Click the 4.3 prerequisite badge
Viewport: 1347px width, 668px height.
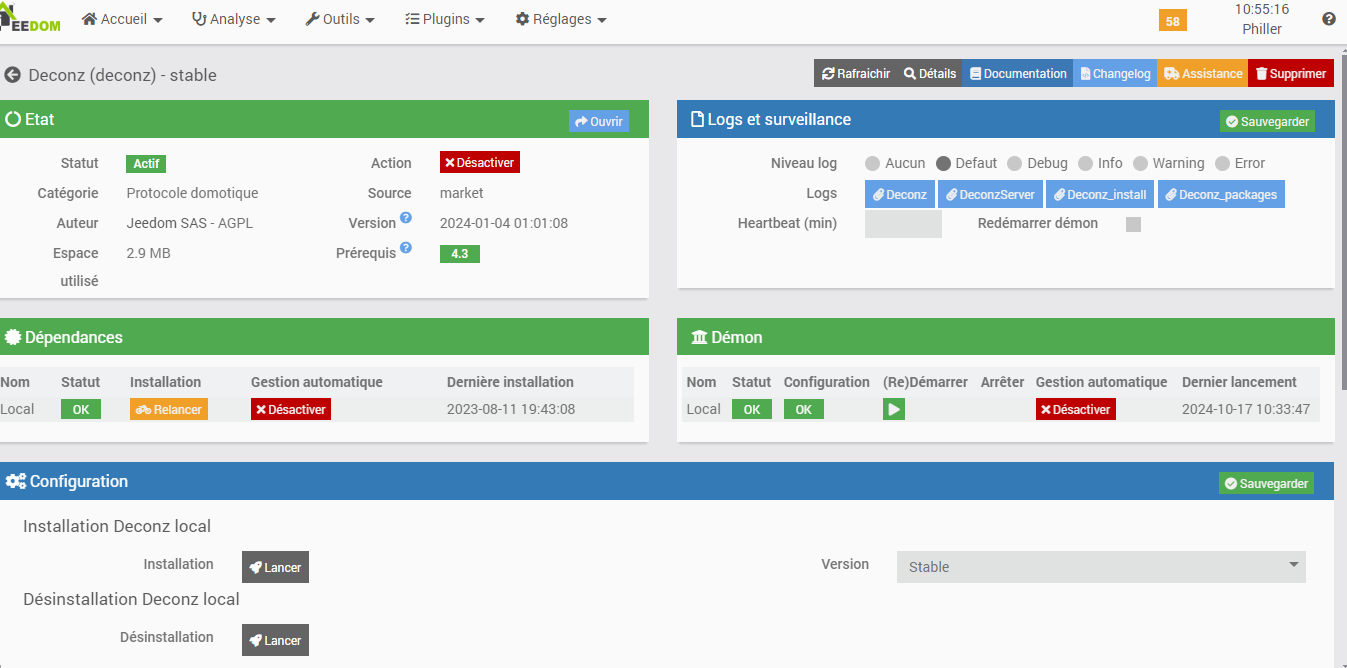click(x=460, y=254)
